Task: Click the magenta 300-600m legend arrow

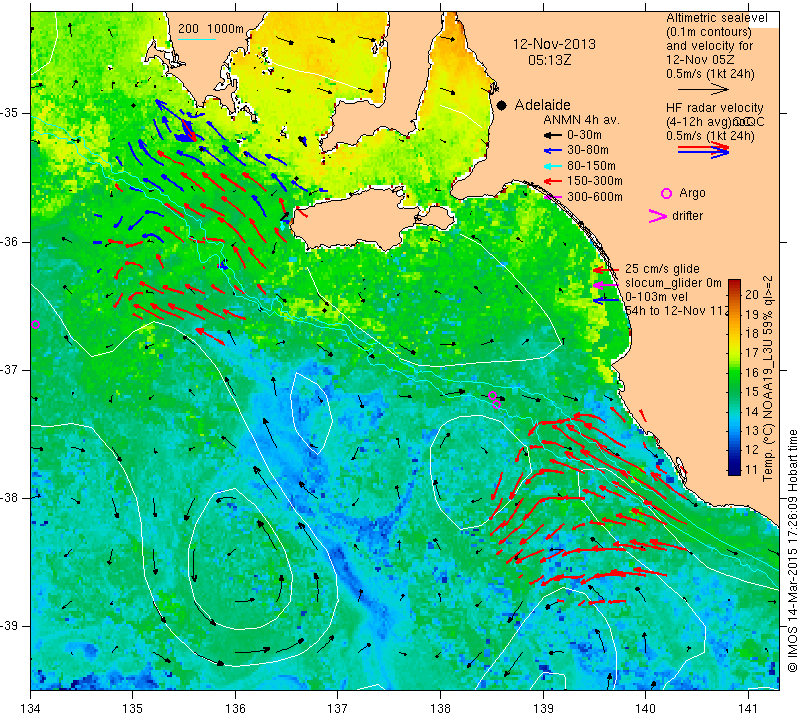Action: [553, 197]
